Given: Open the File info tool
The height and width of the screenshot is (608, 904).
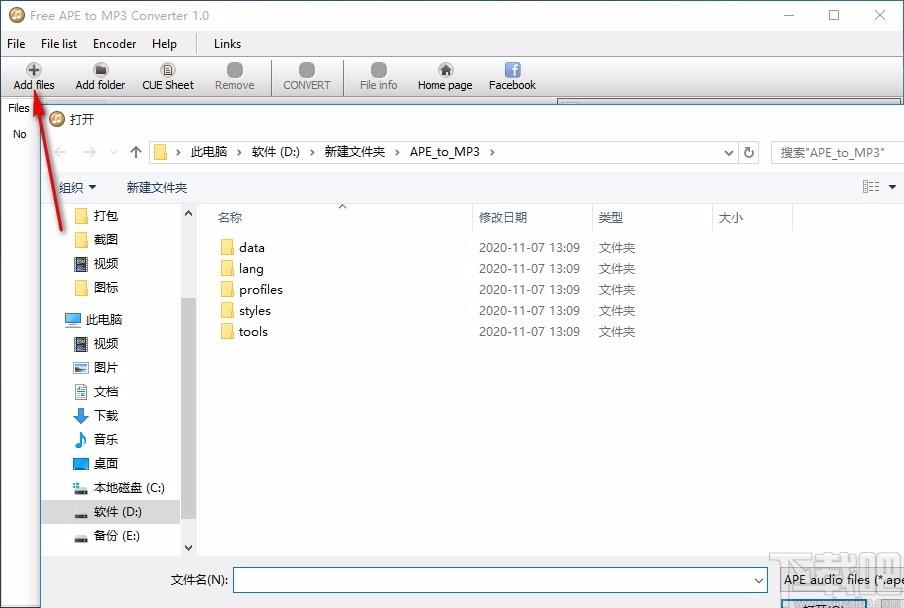Looking at the screenshot, I should [378, 77].
